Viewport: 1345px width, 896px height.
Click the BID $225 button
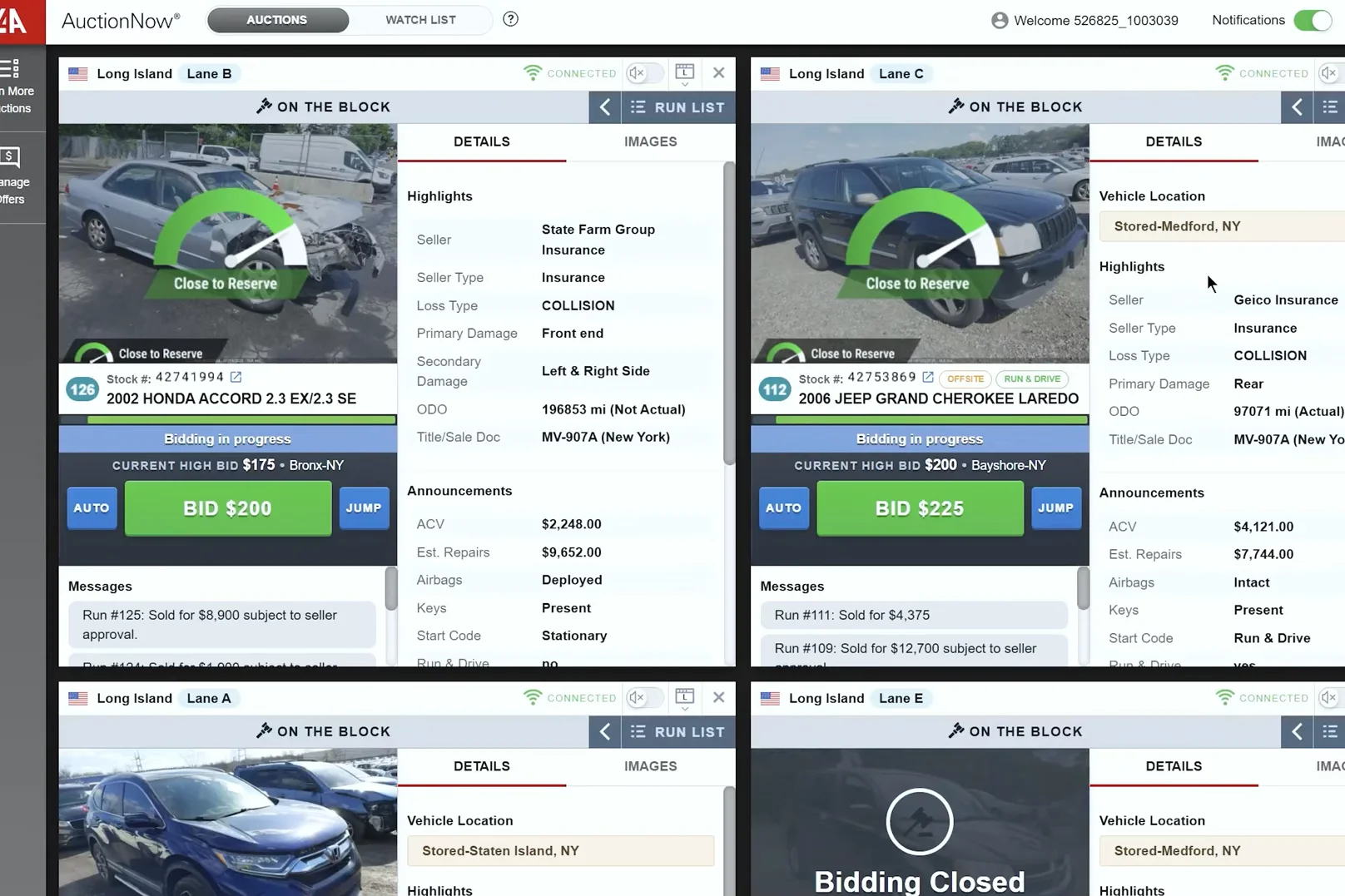pyautogui.click(x=920, y=508)
